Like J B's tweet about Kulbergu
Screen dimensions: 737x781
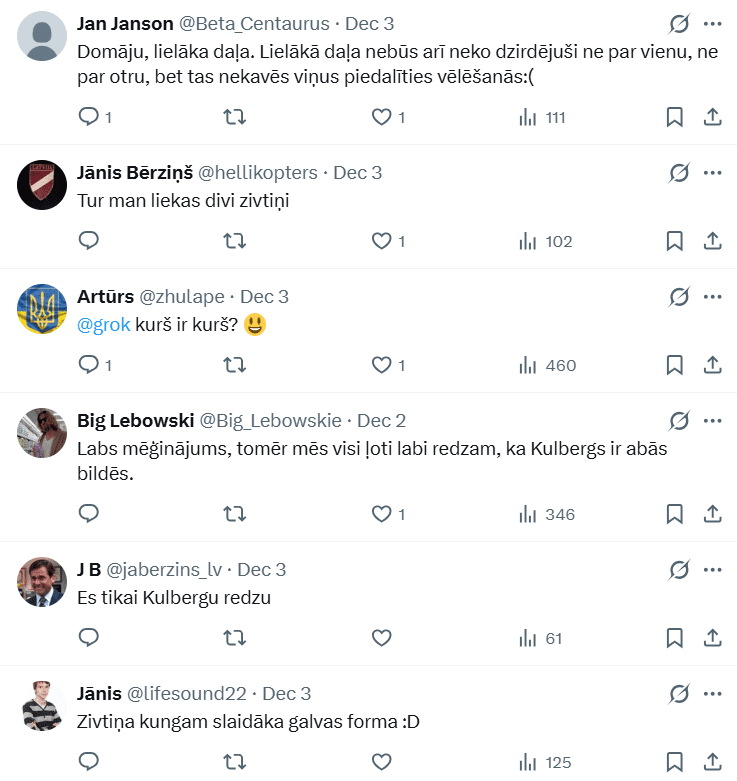click(381, 638)
